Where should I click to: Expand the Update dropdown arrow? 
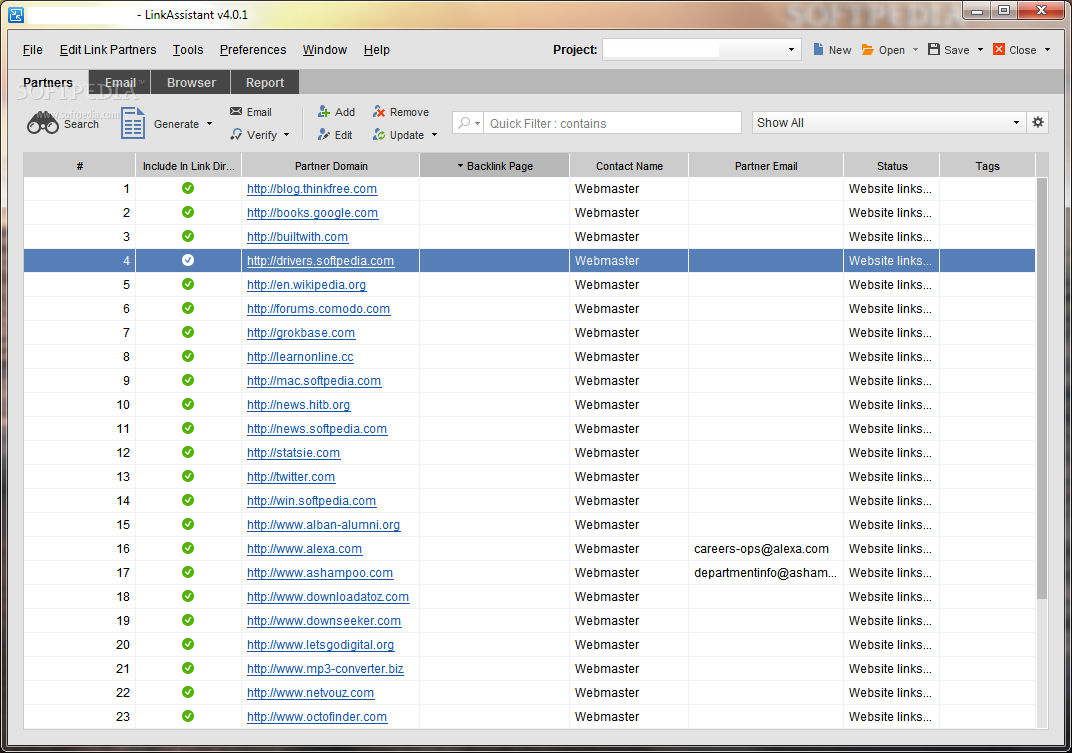[434, 135]
